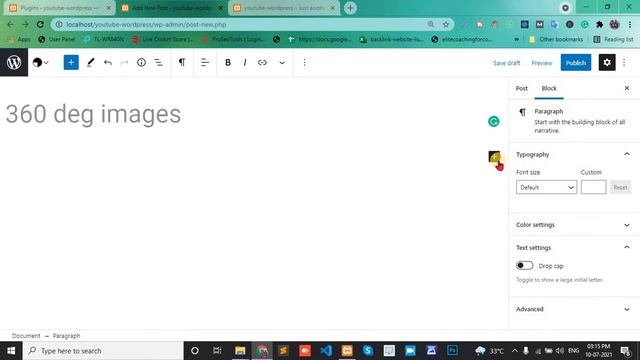Open editor options three-dot menu
Viewport: 640px width, 360px height.
pyautogui.click(x=624, y=62)
